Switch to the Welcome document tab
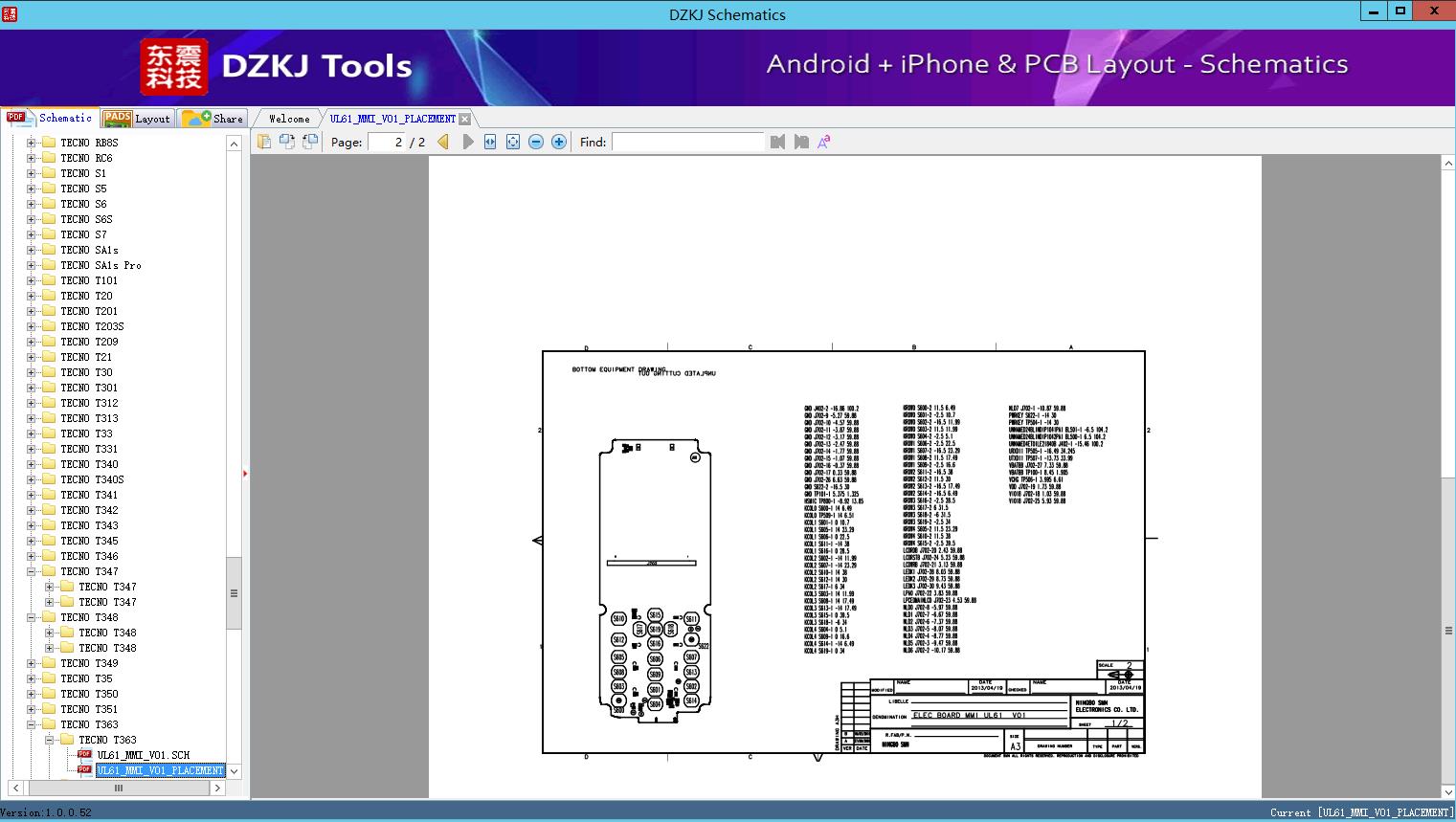Image resolution: width=1456 pixels, height=822 pixels. click(x=289, y=119)
